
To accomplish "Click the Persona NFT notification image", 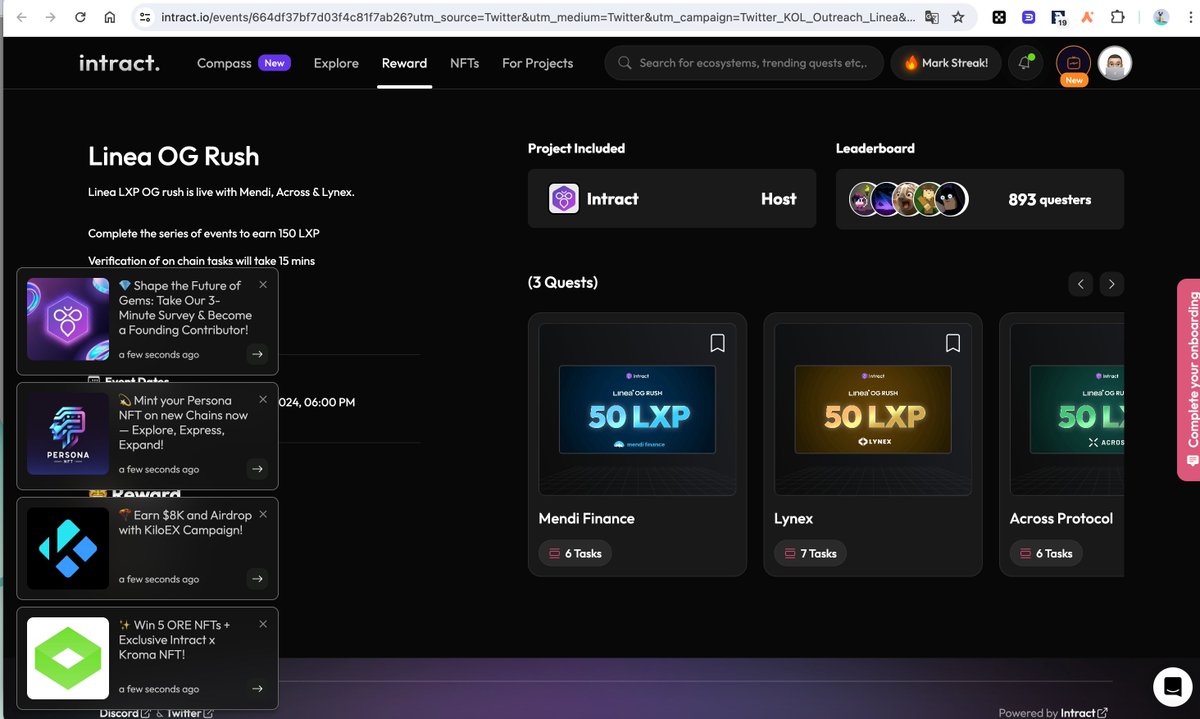I will [68, 434].
